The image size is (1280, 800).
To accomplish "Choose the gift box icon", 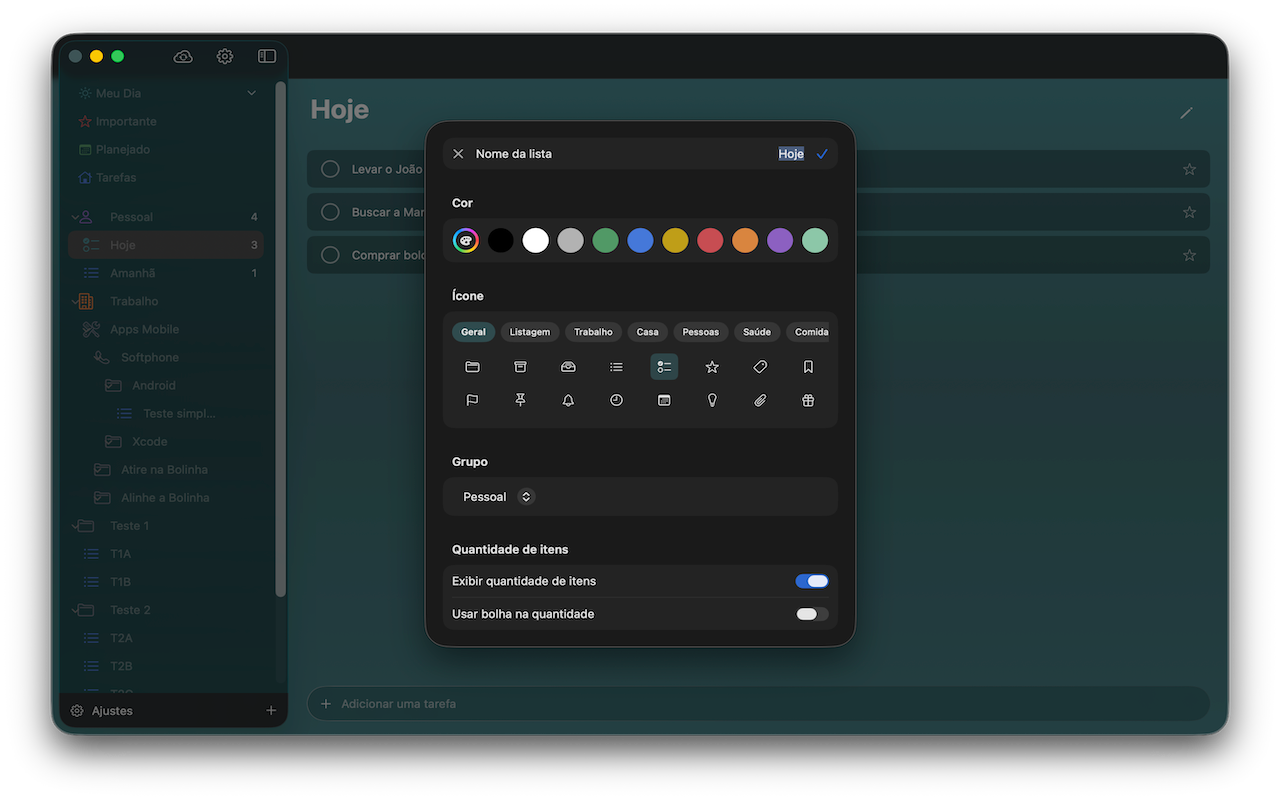I will 808,400.
